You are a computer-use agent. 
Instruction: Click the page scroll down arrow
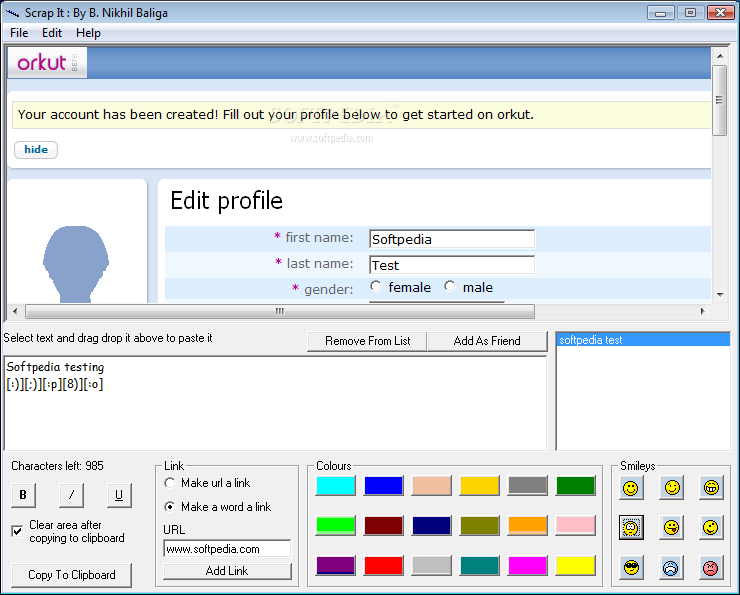tap(720, 295)
